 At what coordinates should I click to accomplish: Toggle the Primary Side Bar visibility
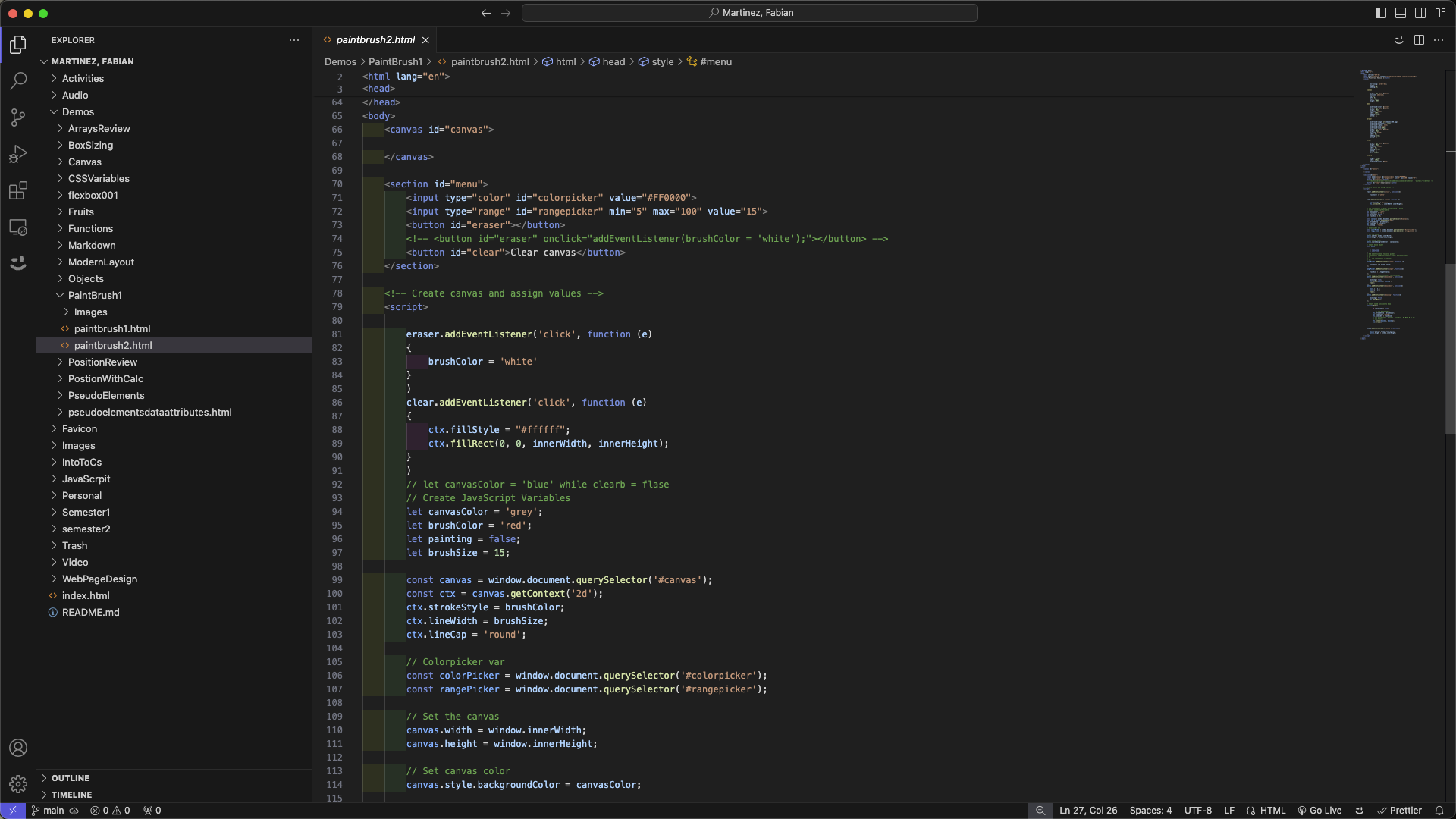1381,13
